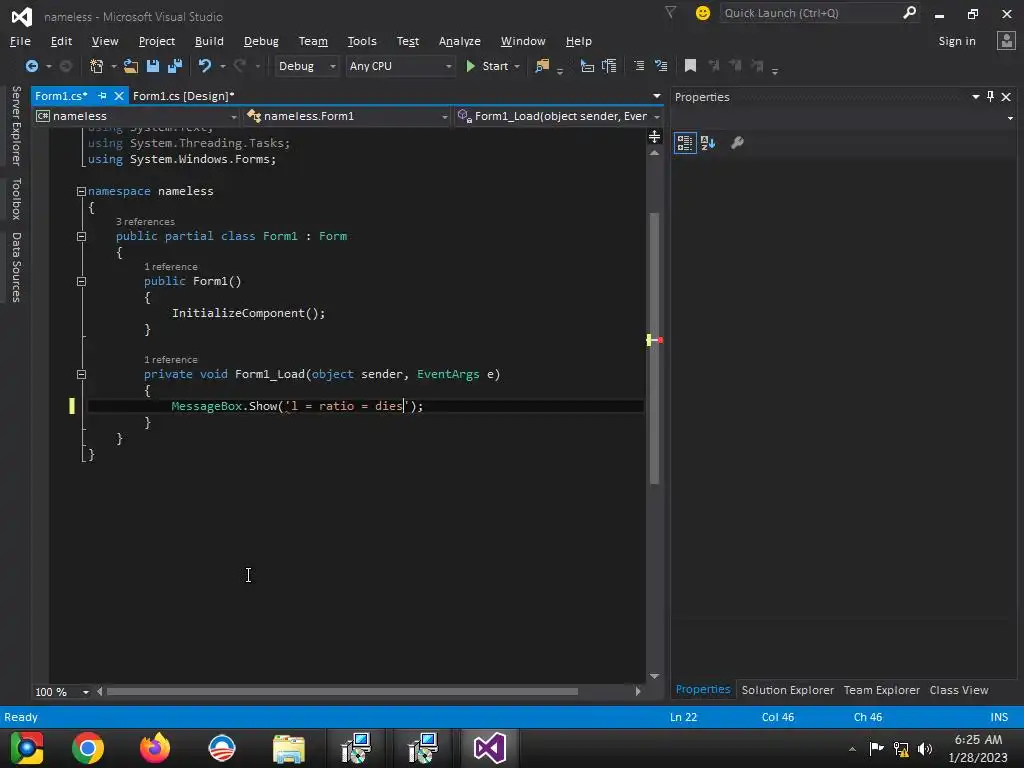Open the File menu
The image size is (1024, 768).
(x=20, y=41)
